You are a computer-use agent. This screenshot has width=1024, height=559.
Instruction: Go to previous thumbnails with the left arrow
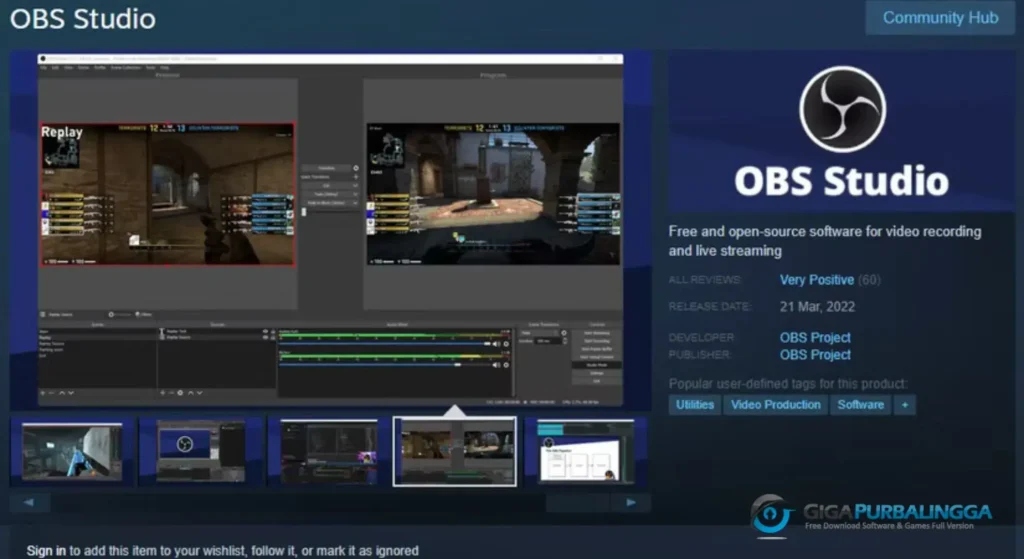pyautogui.click(x=30, y=503)
